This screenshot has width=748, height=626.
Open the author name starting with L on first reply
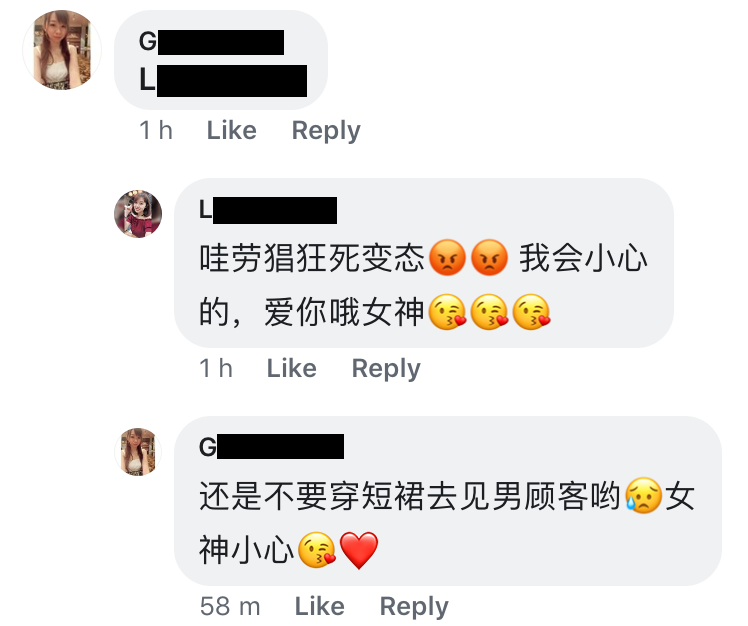[x=268, y=210]
